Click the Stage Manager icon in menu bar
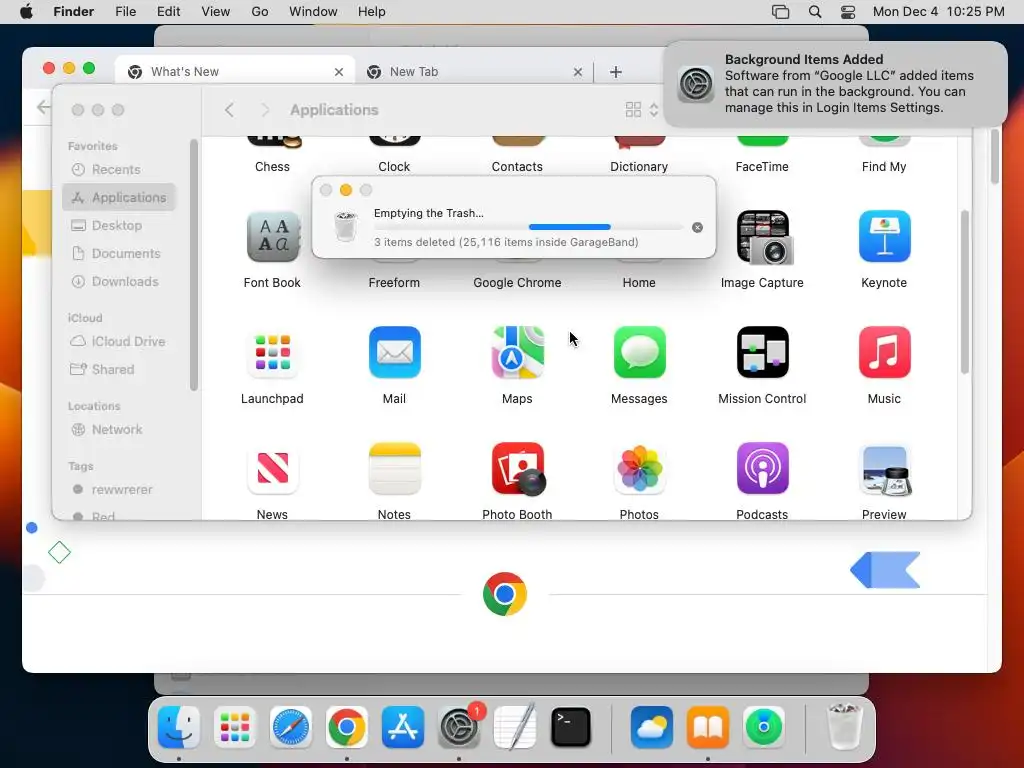Image resolution: width=1024 pixels, height=768 pixels. click(x=780, y=12)
